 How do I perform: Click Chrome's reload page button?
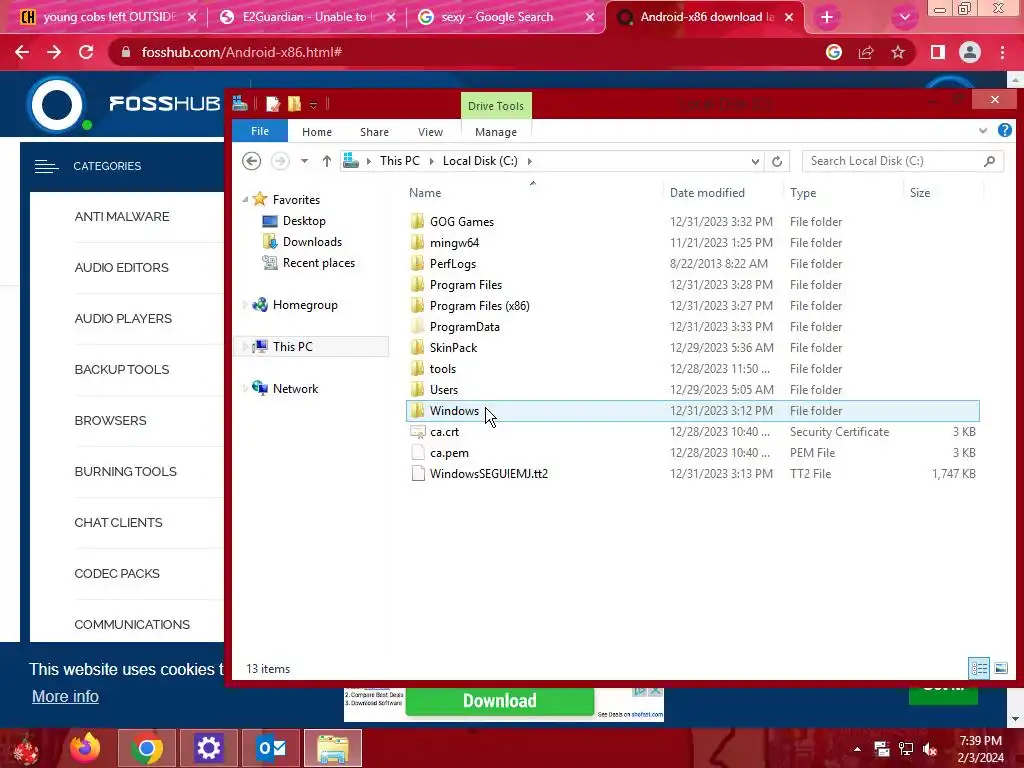pyautogui.click(x=86, y=52)
